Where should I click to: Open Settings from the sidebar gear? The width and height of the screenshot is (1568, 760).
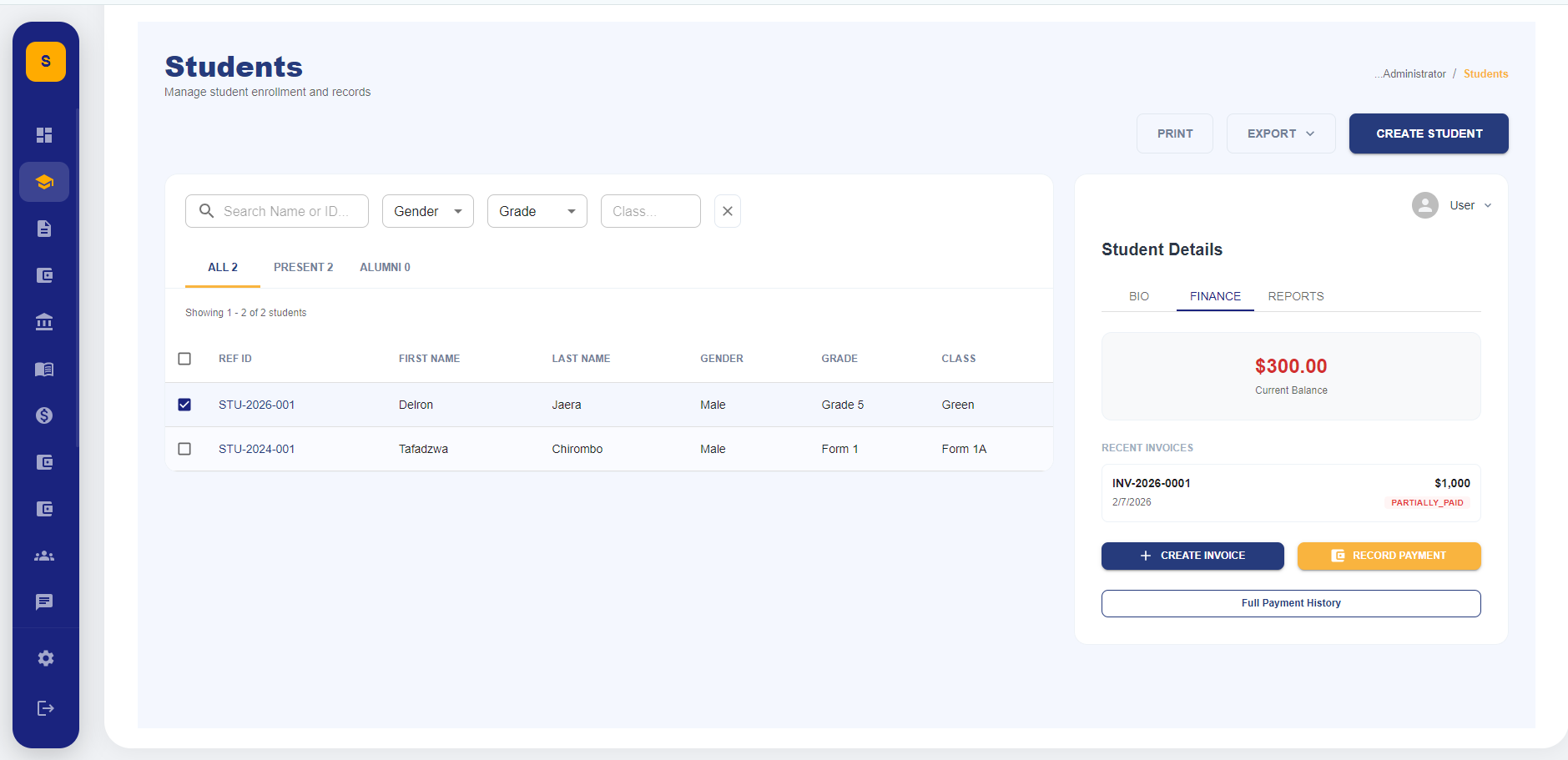44,657
